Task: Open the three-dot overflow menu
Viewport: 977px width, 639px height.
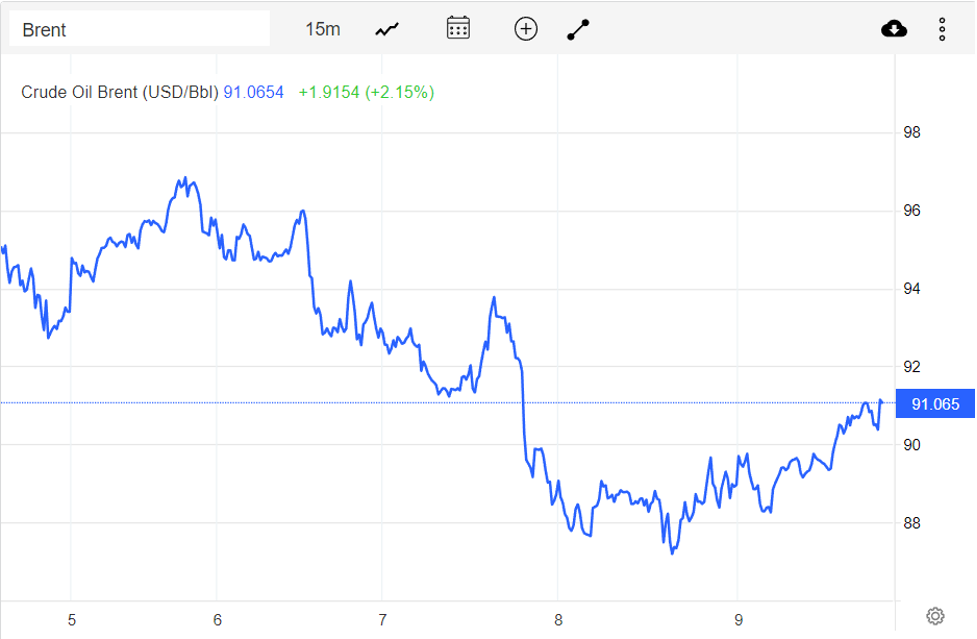Action: pyautogui.click(x=941, y=28)
